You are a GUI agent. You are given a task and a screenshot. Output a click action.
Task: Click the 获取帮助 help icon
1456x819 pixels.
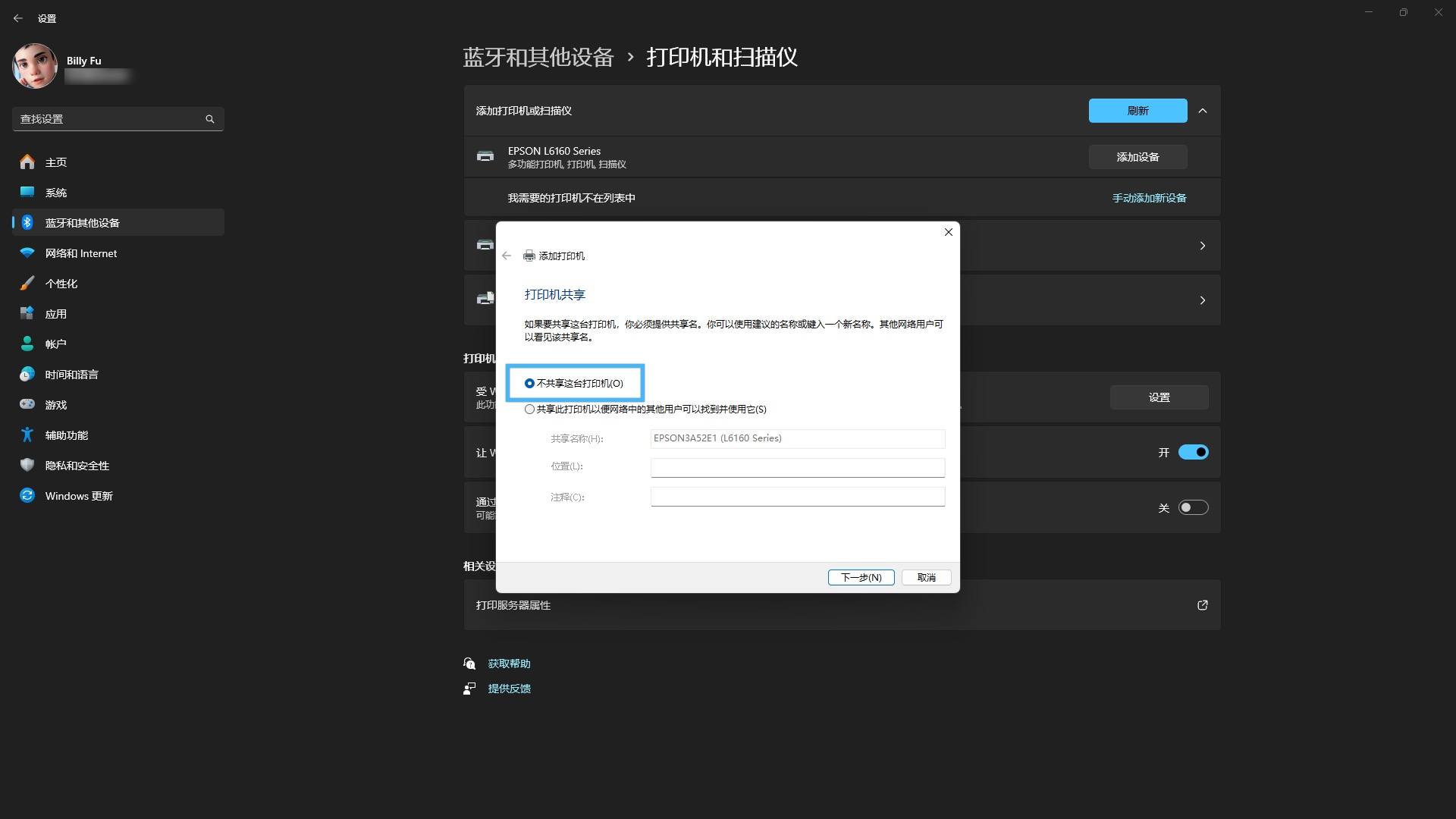tap(469, 664)
